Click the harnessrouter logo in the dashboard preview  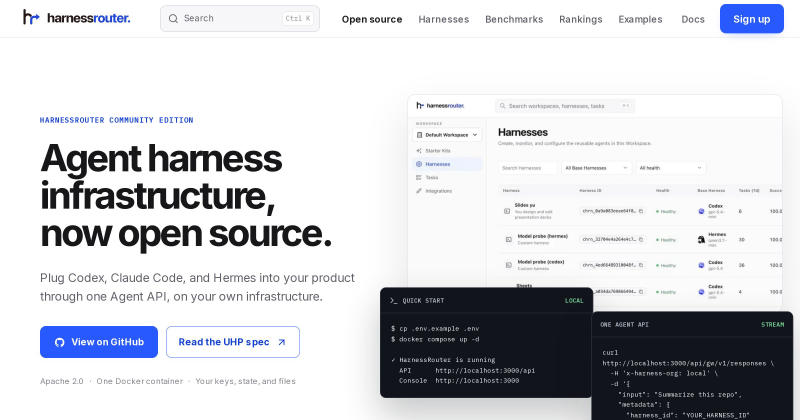[440, 106]
